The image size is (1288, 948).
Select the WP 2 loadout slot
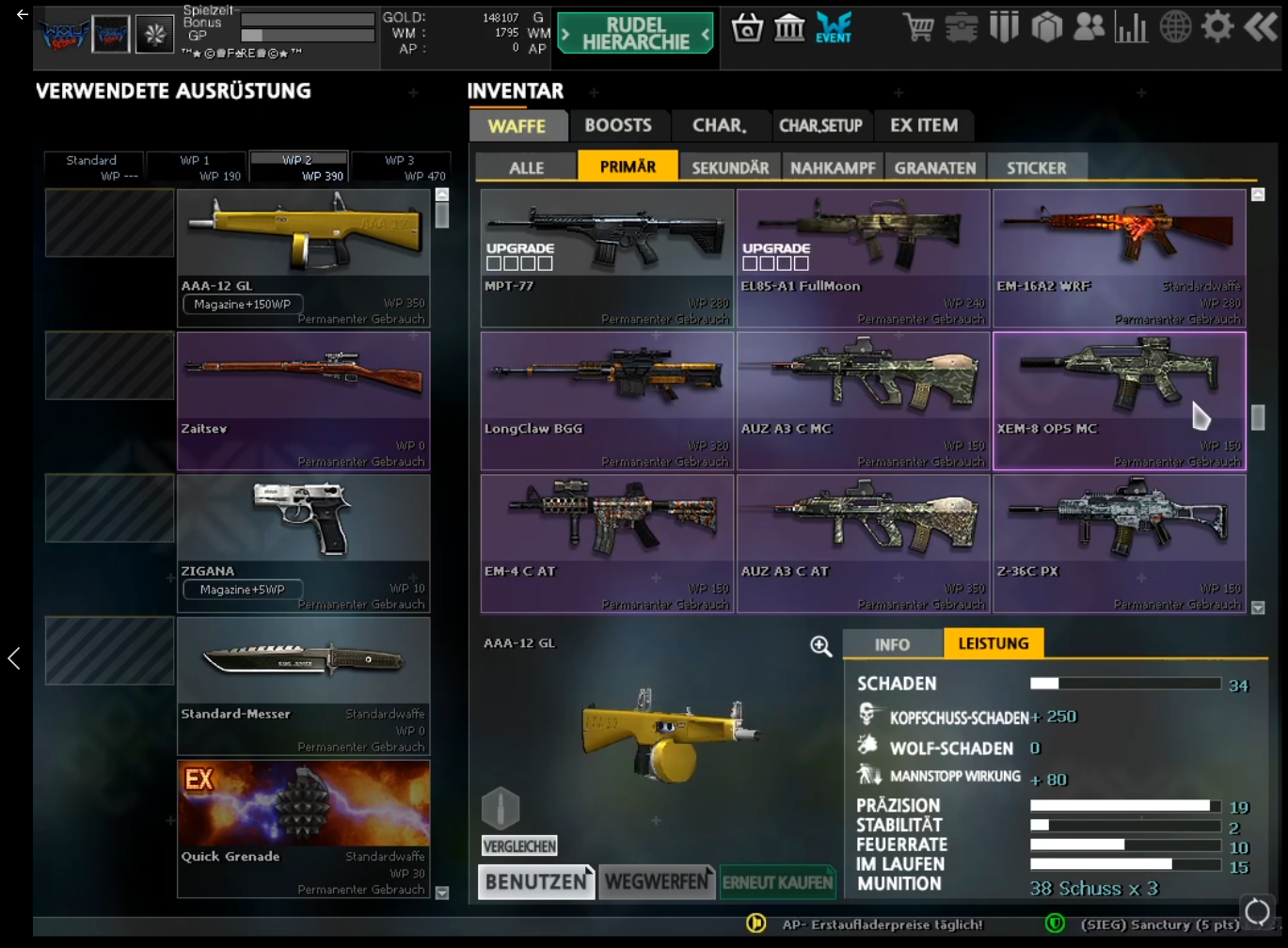tap(298, 167)
